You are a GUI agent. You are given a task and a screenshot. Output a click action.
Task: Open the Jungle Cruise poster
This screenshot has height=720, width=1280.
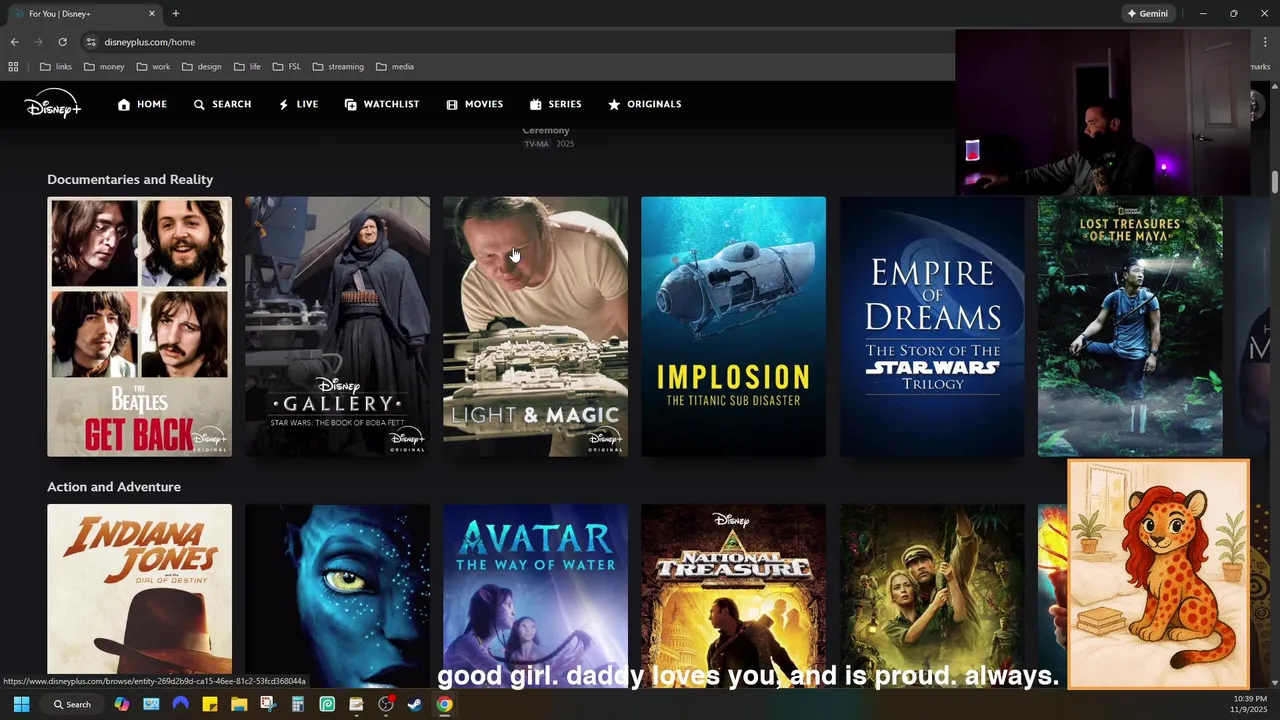point(932,589)
